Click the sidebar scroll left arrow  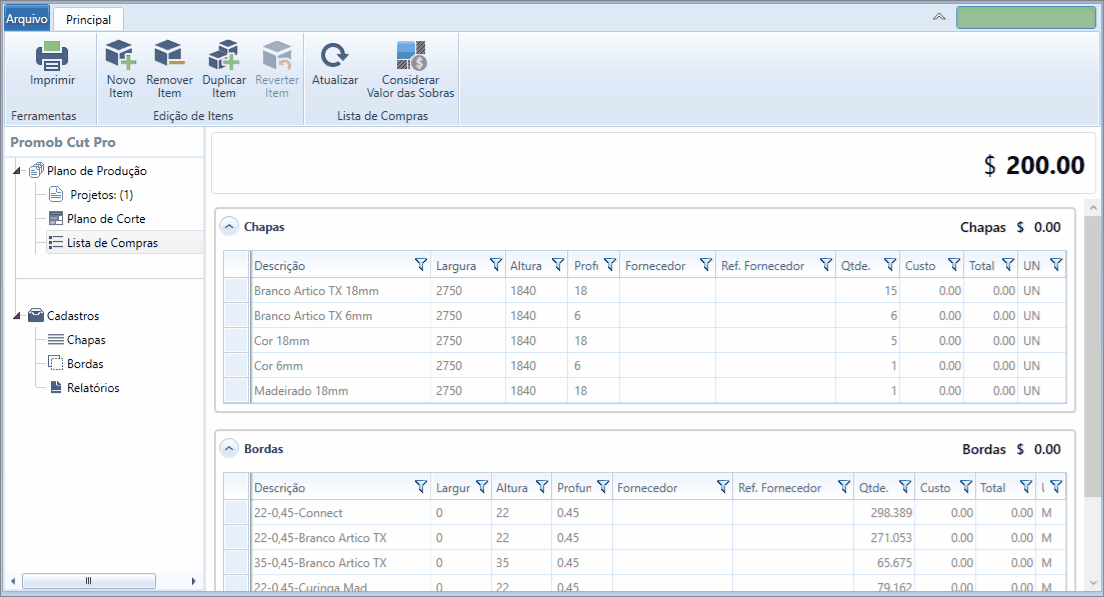13,581
